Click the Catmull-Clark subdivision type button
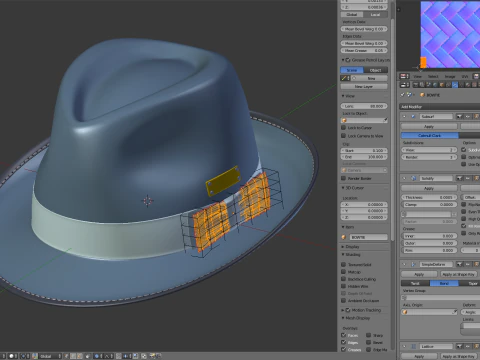The width and height of the screenshot is (480, 360). pos(429,135)
